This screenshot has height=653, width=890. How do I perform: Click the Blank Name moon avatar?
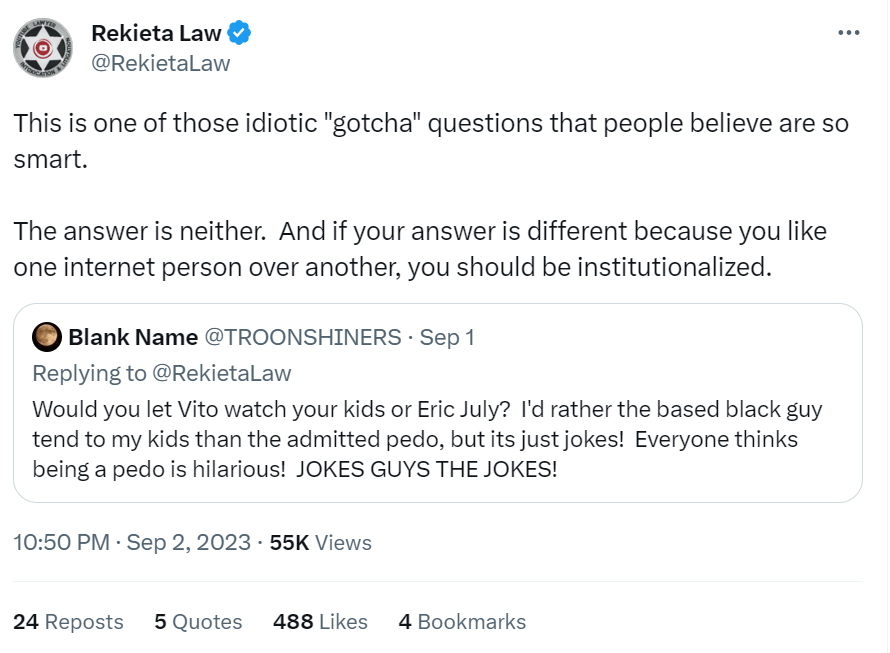click(x=47, y=337)
